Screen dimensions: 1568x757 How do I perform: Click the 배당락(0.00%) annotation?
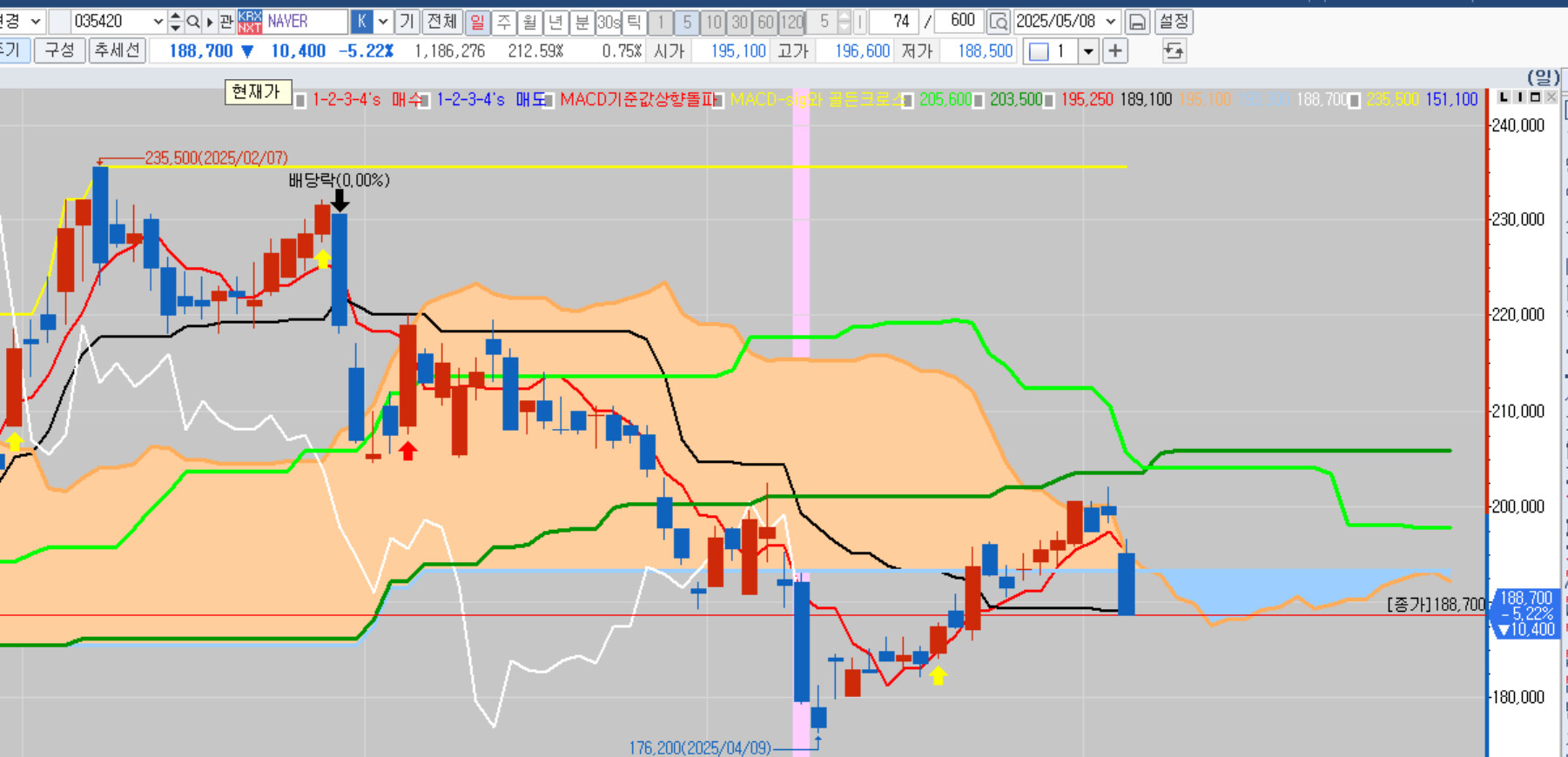click(340, 180)
